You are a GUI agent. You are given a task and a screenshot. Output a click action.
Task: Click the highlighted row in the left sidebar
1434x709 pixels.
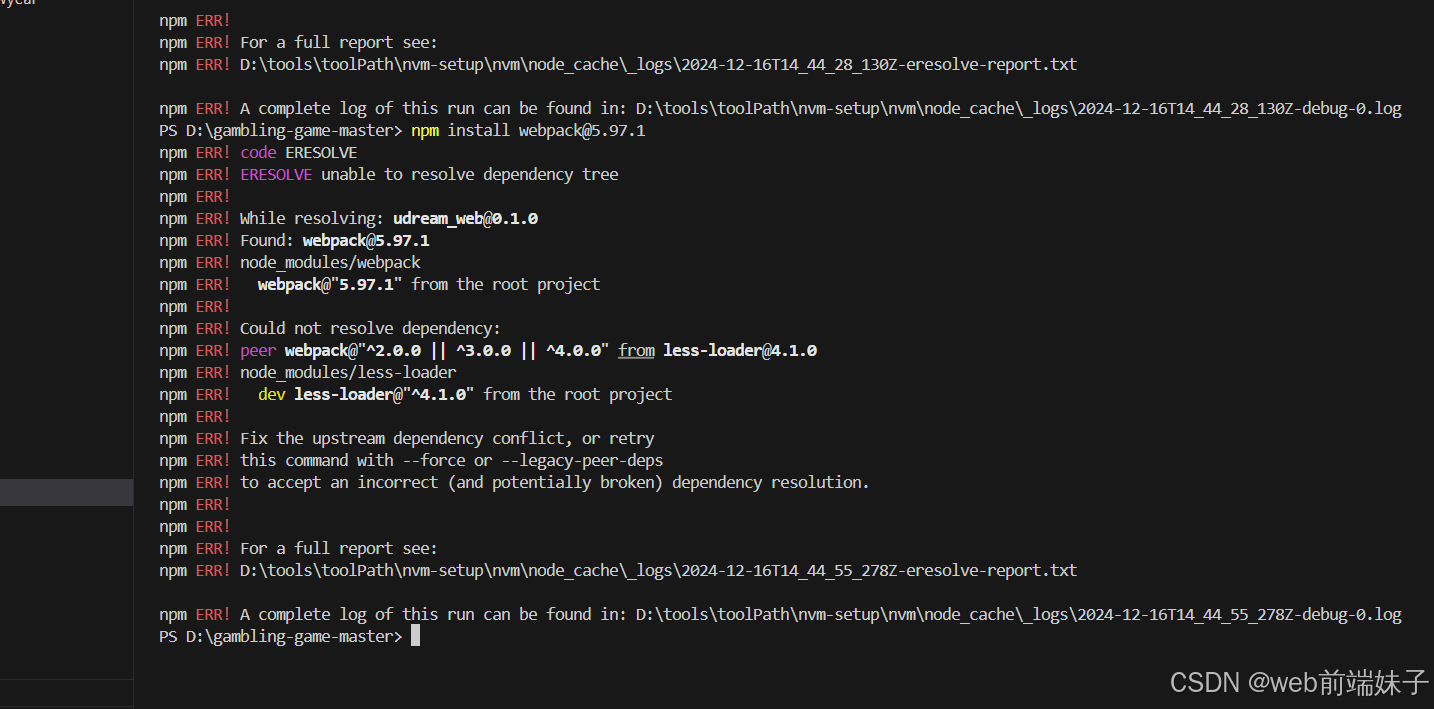tap(66, 492)
